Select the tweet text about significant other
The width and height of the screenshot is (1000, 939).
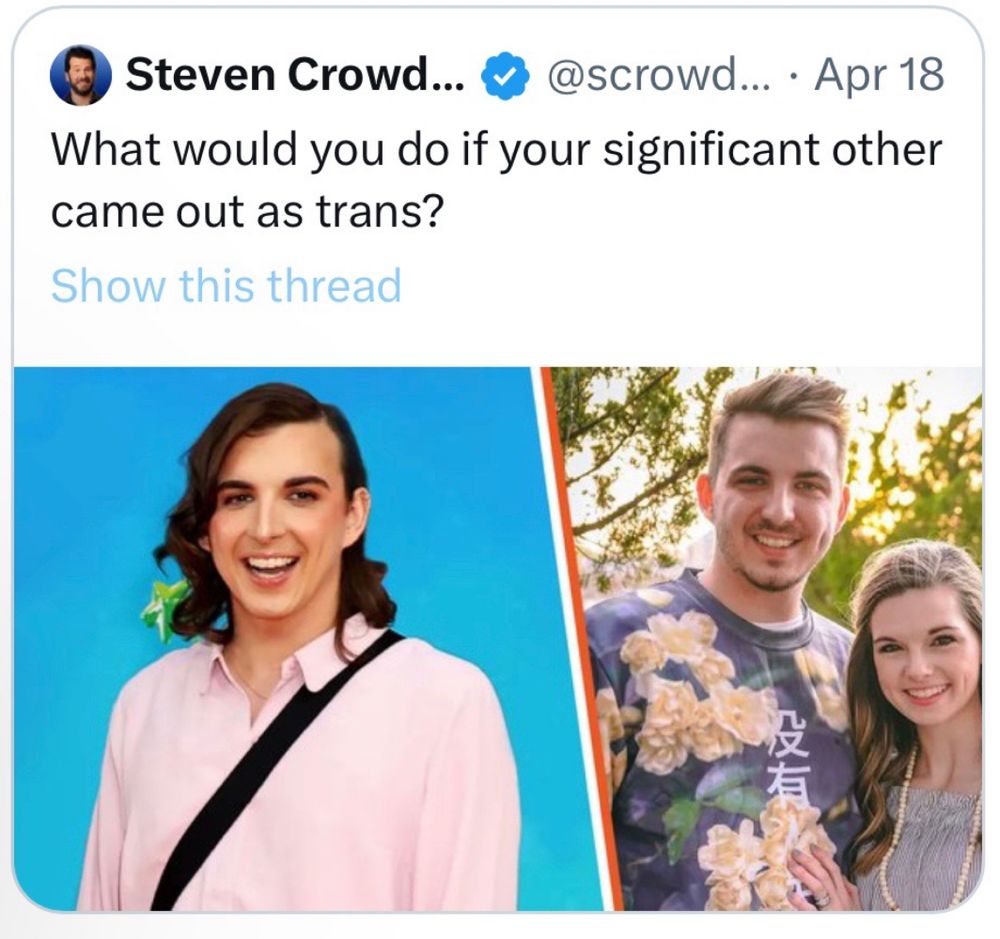pos(496,181)
